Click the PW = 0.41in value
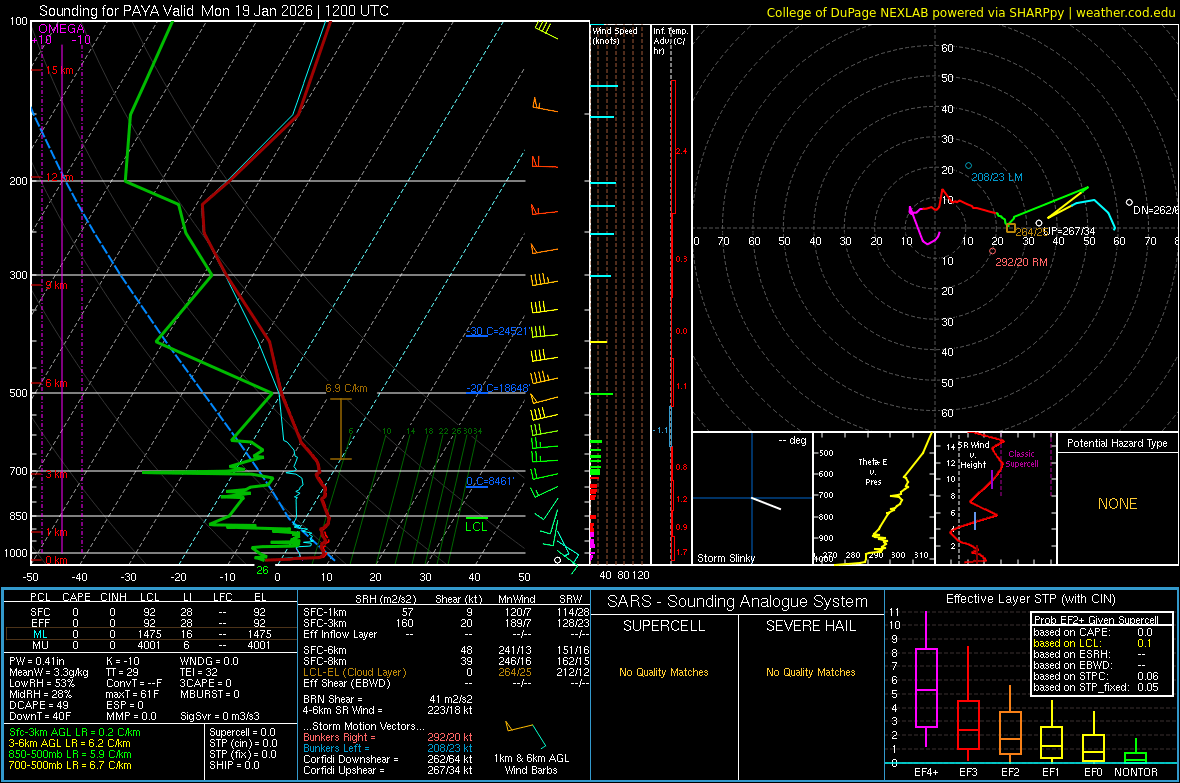Screen dimensions: 1180x783 coord(36,662)
